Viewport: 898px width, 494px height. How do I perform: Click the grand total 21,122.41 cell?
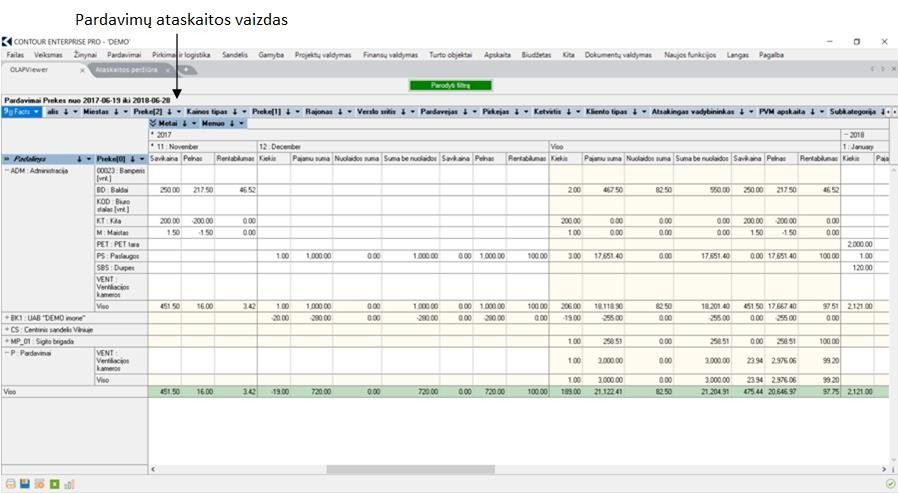point(603,392)
